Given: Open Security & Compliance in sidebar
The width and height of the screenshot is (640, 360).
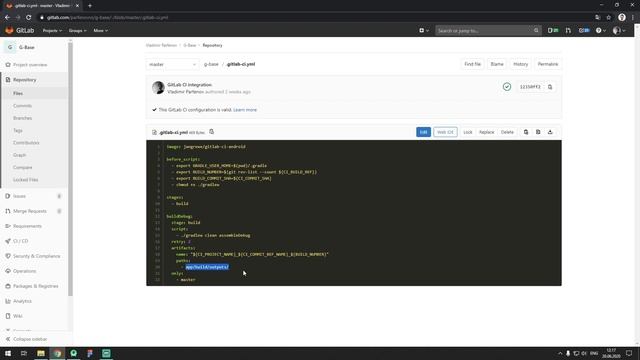Looking at the screenshot, I should click(x=36, y=256).
